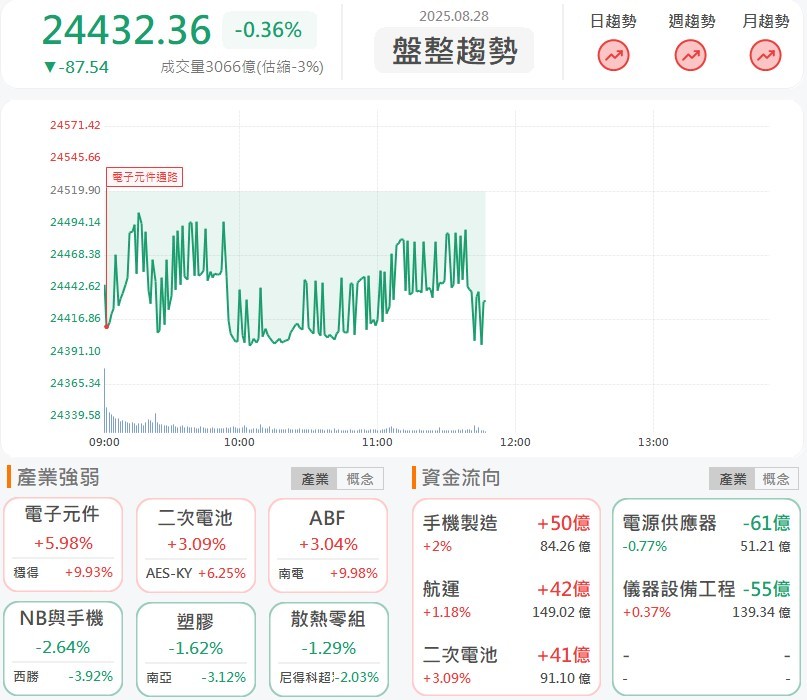The width and height of the screenshot is (807, 700).
Task: Select the 產業 tab in 資金流向 section
Action: tap(732, 479)
